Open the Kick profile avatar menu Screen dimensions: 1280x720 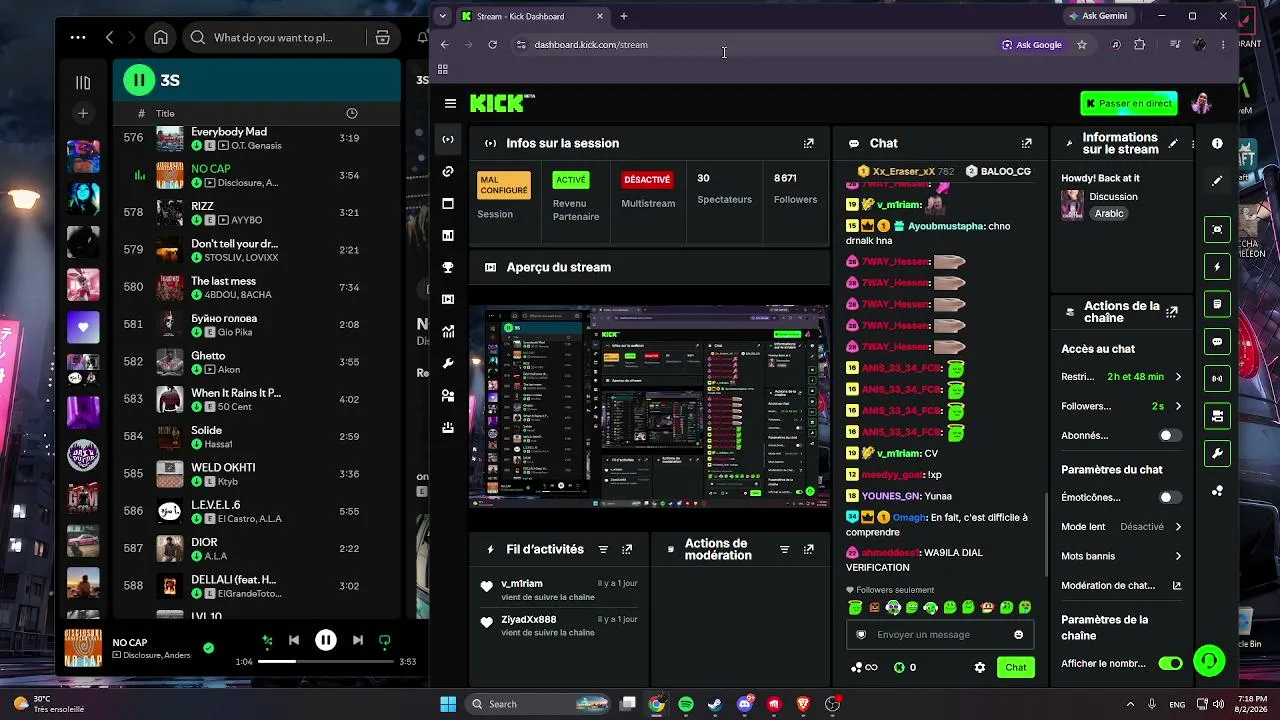point(1201,103)
